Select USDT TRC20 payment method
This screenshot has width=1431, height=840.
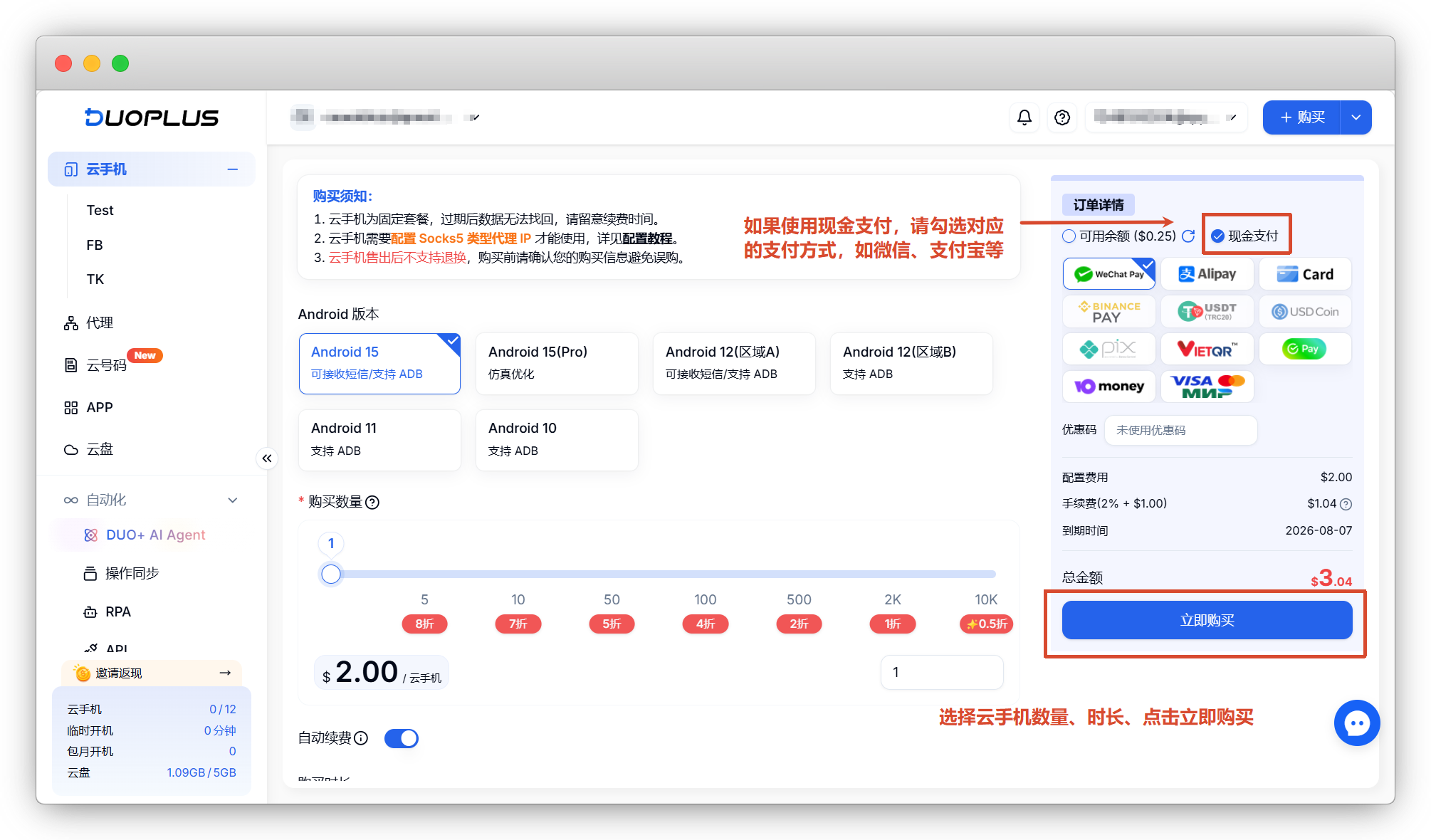point(1207,312)
